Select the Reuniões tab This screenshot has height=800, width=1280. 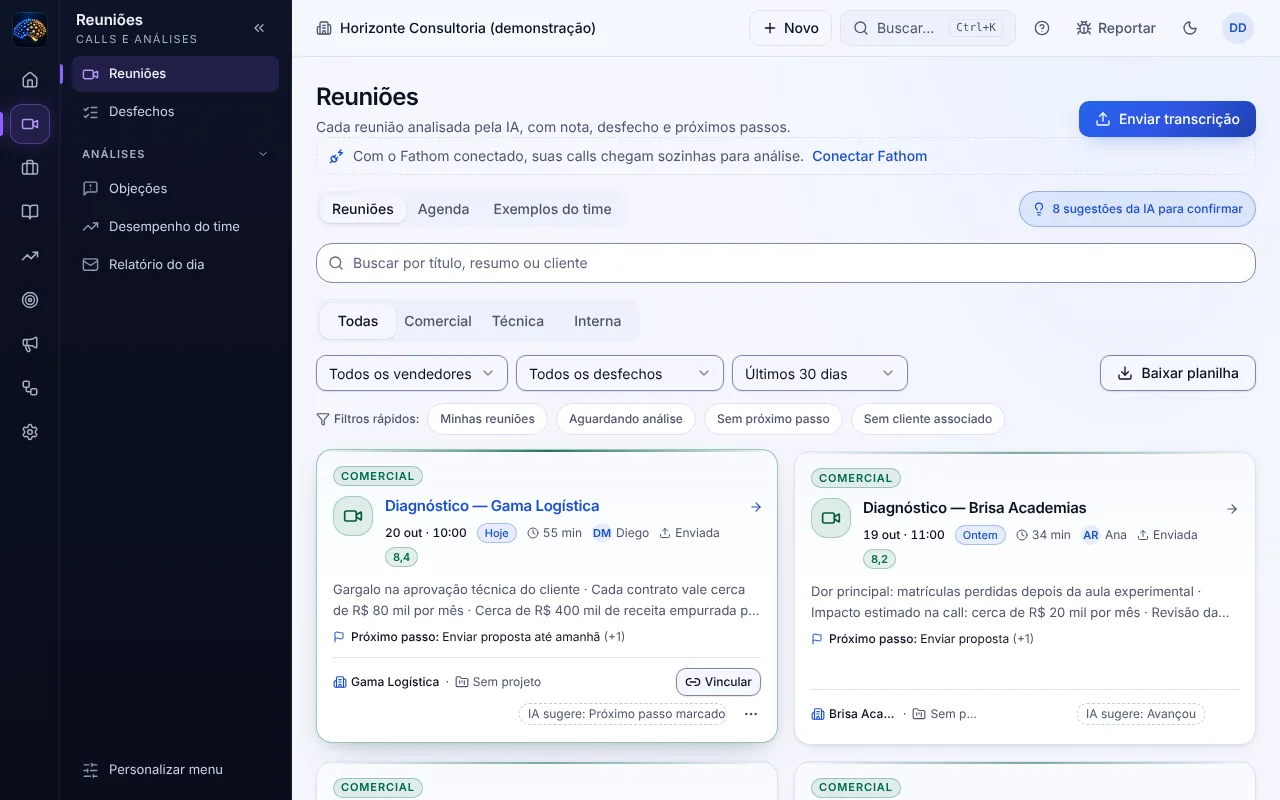tap(363, 209)
